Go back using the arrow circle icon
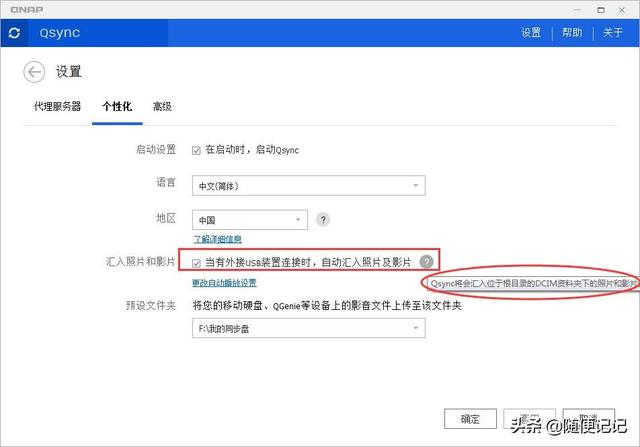The width and height of the screenshot is (640, 447). (34, 72)
